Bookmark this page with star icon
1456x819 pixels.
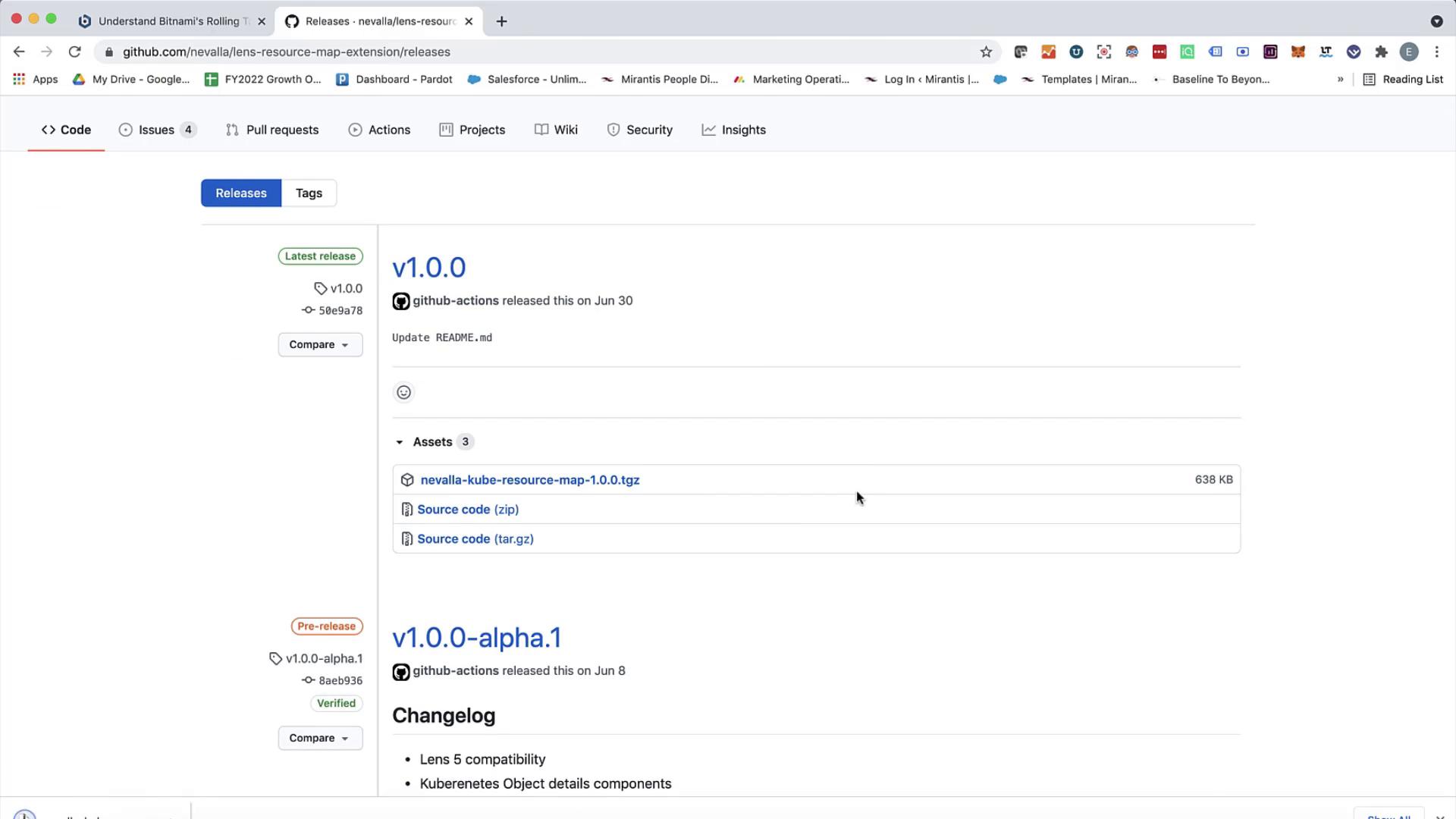pos(986,52)
